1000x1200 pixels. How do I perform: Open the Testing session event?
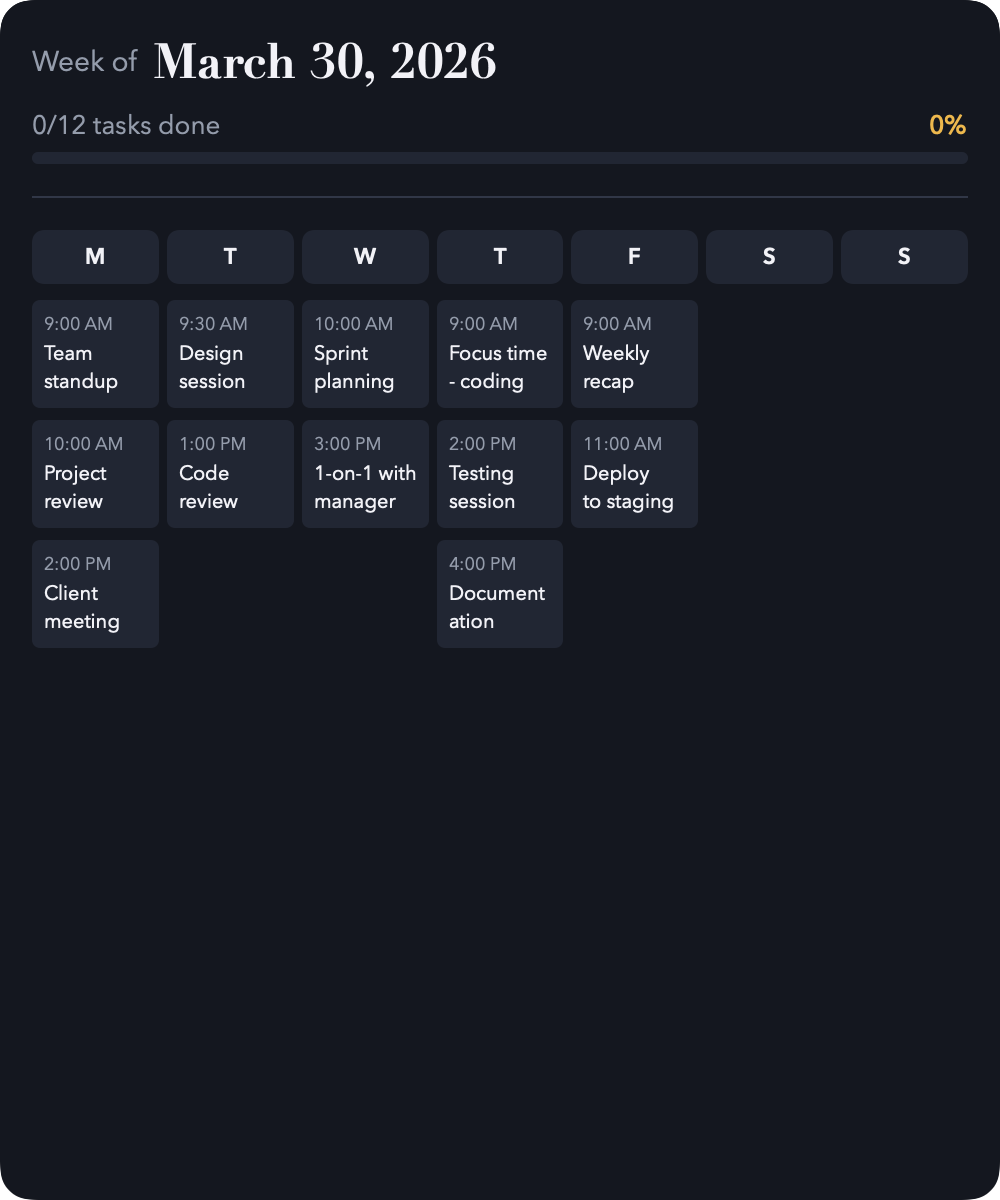500,474
